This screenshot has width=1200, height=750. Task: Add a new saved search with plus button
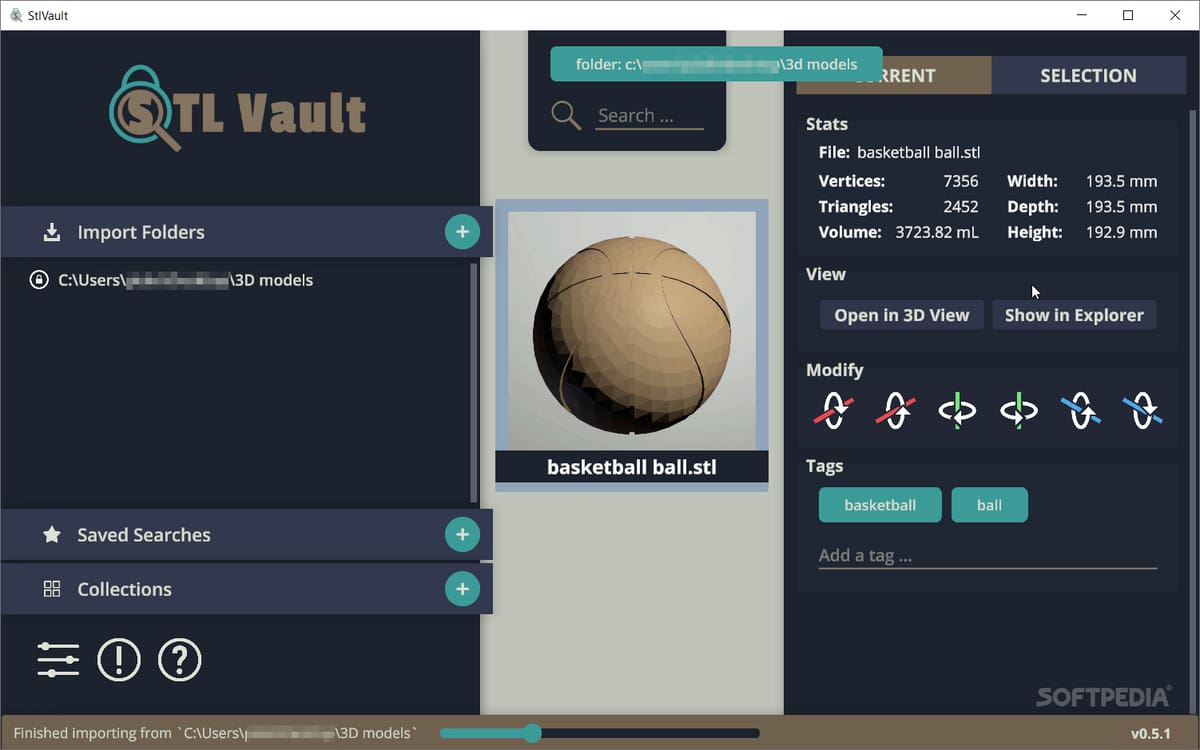(x=462, y=534)
